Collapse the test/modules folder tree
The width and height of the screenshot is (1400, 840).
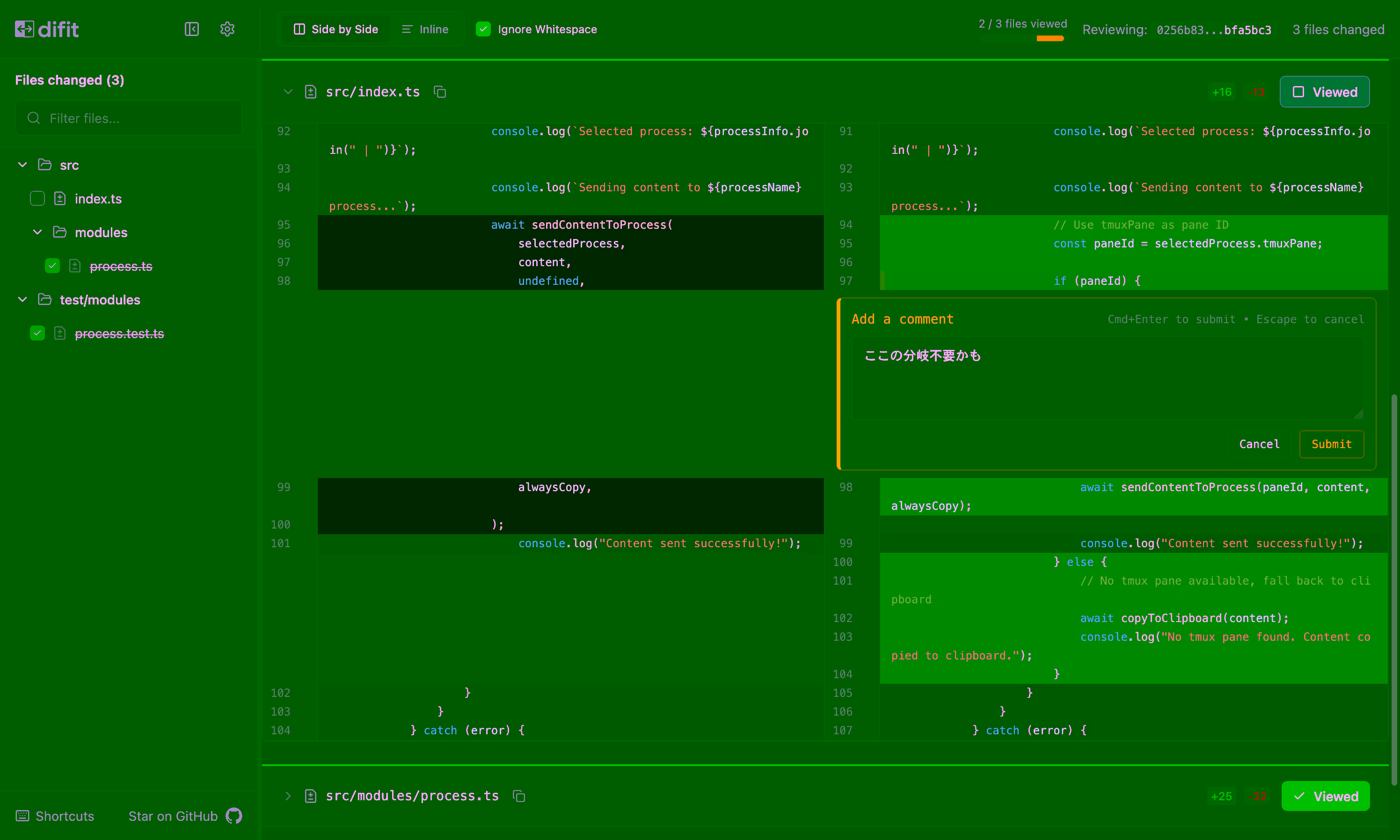pos(22,299)
